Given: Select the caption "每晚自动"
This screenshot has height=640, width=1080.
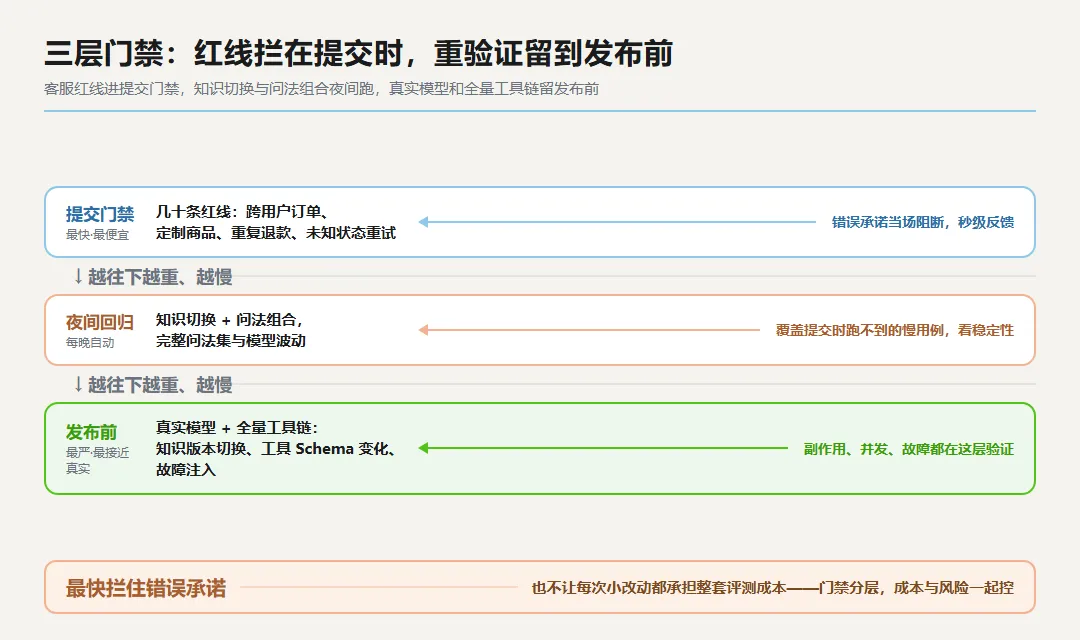Looking at the screenshot, I should tap(90, 342).
